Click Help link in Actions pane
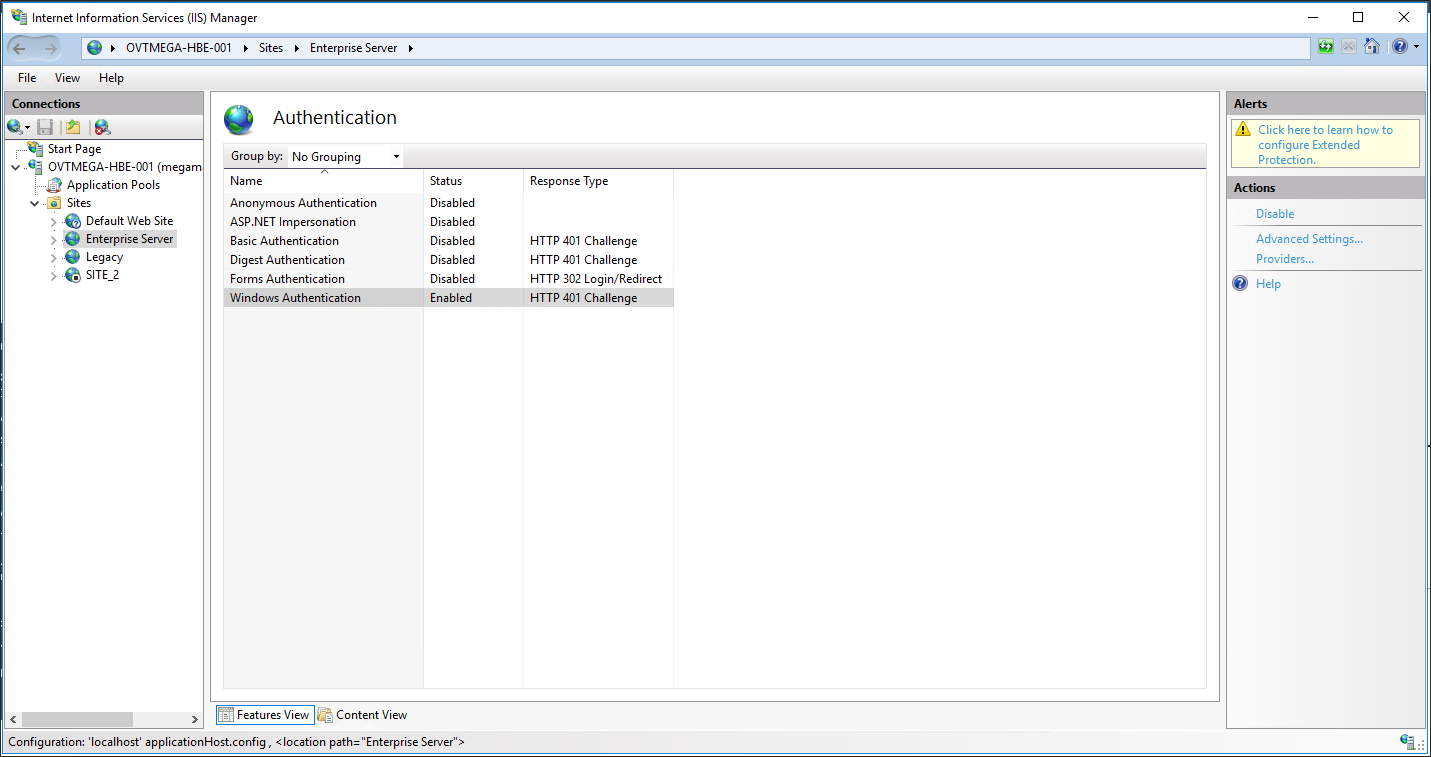This screenshot has width=1431, height=757. (1268, 284)
